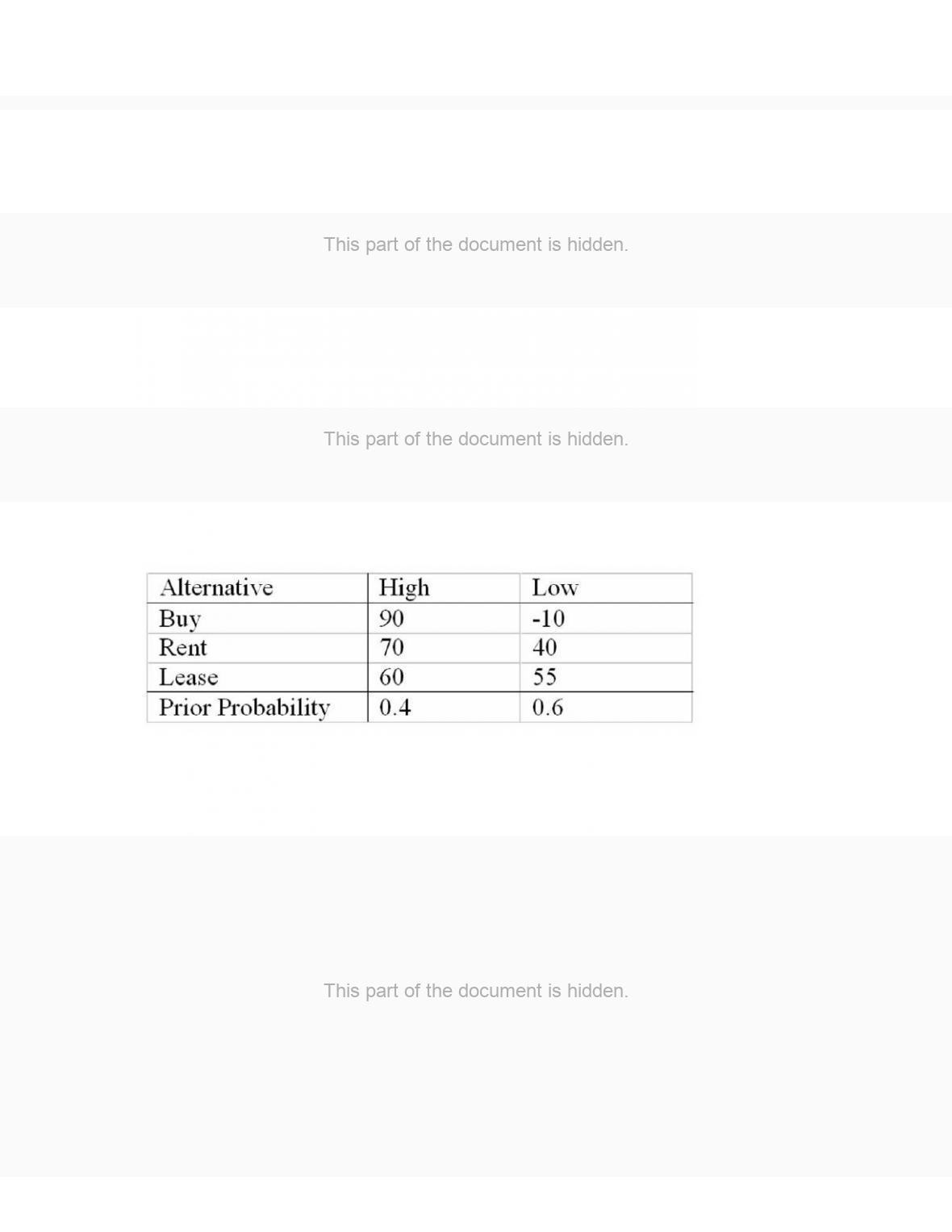Click the hidden message below the table
Image resolution: width=952 pixels, height=1232 pixels.
tap(476, 991)
